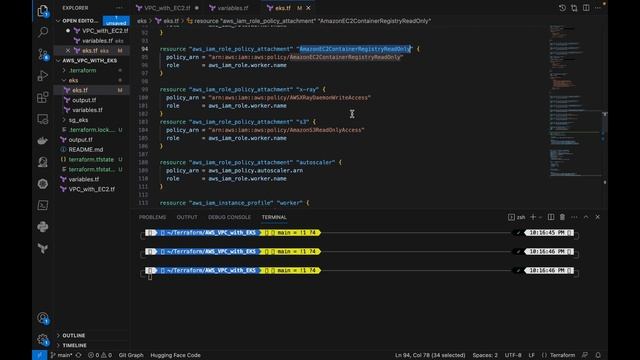The width and height of the screenshot is (640, 360).
Task: Open the Terraform language mode selector
Action: 562,355
